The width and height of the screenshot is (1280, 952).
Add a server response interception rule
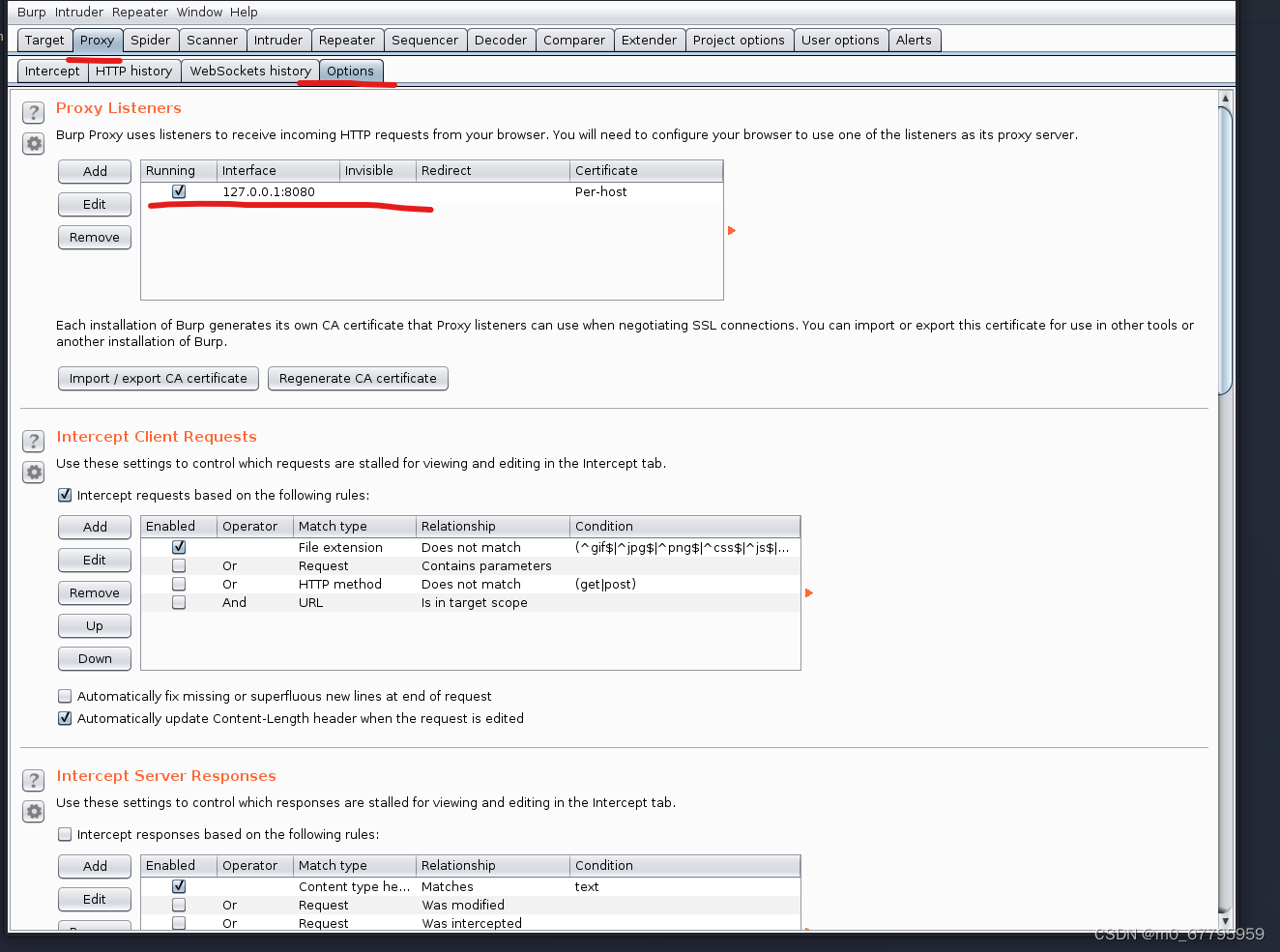[95, 866]
